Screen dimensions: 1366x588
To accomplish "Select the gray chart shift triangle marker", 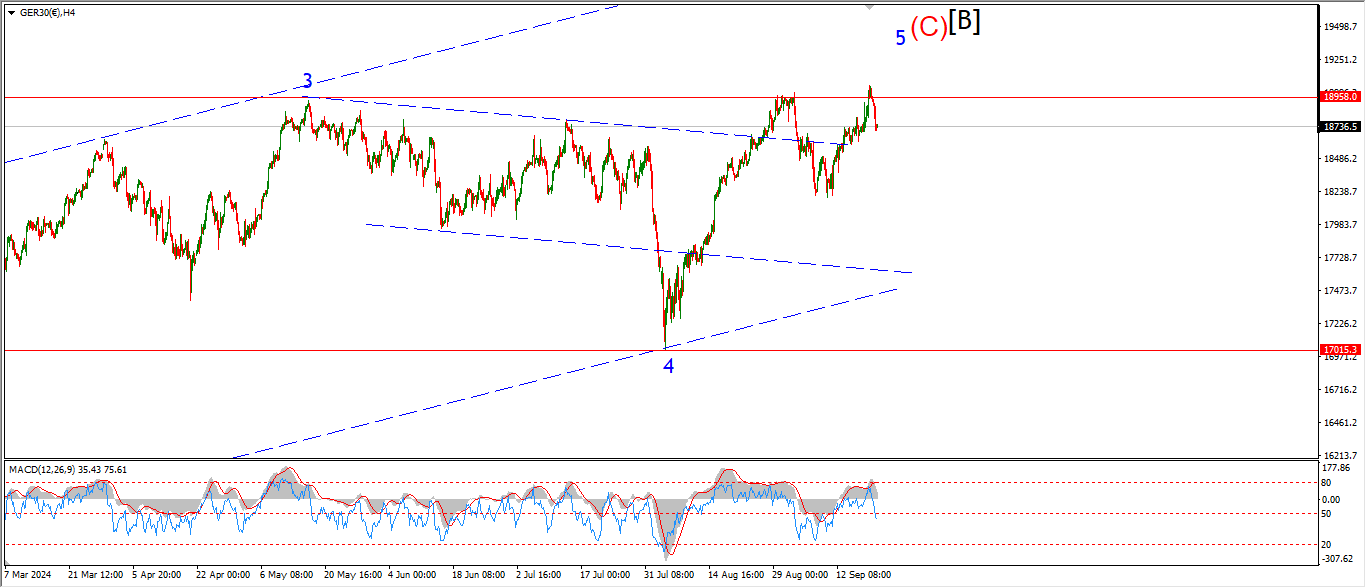I will coord(868,7).
